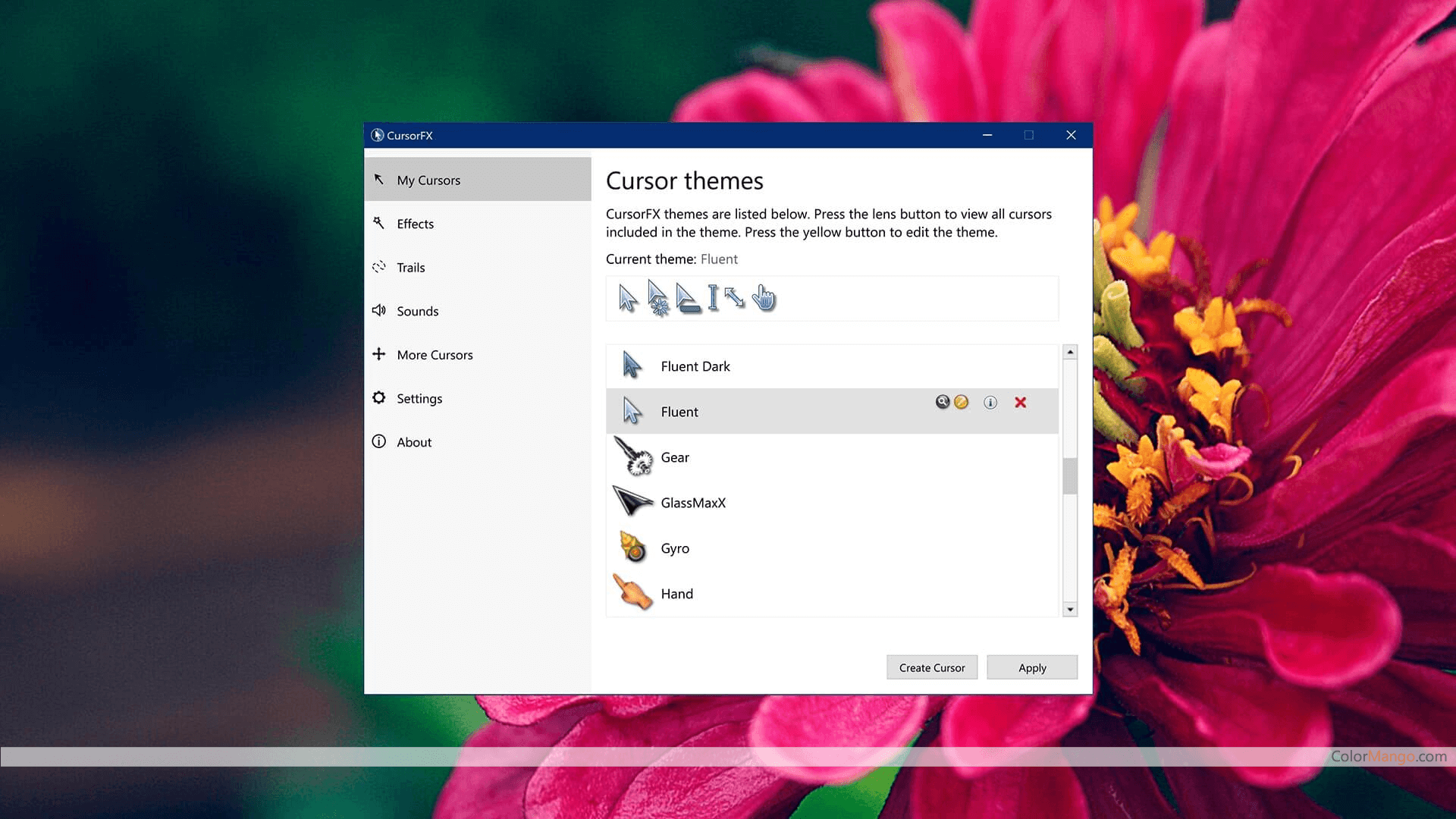Open the Effects section

478,224
